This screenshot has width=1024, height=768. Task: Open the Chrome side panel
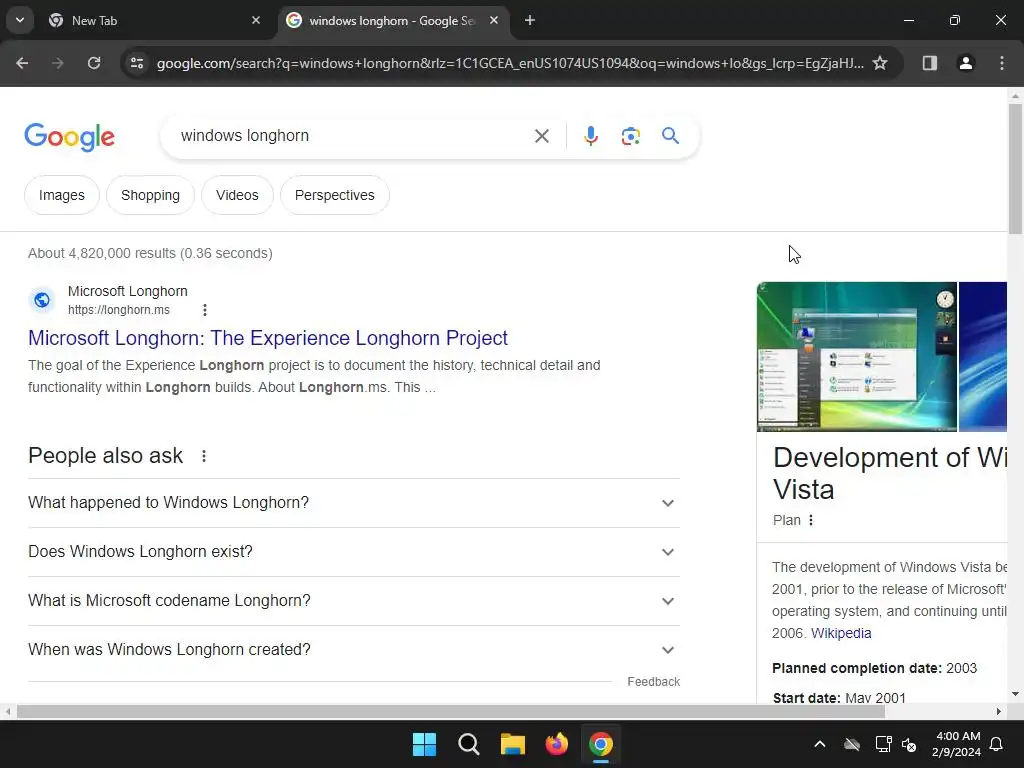[x=930, y=63]
